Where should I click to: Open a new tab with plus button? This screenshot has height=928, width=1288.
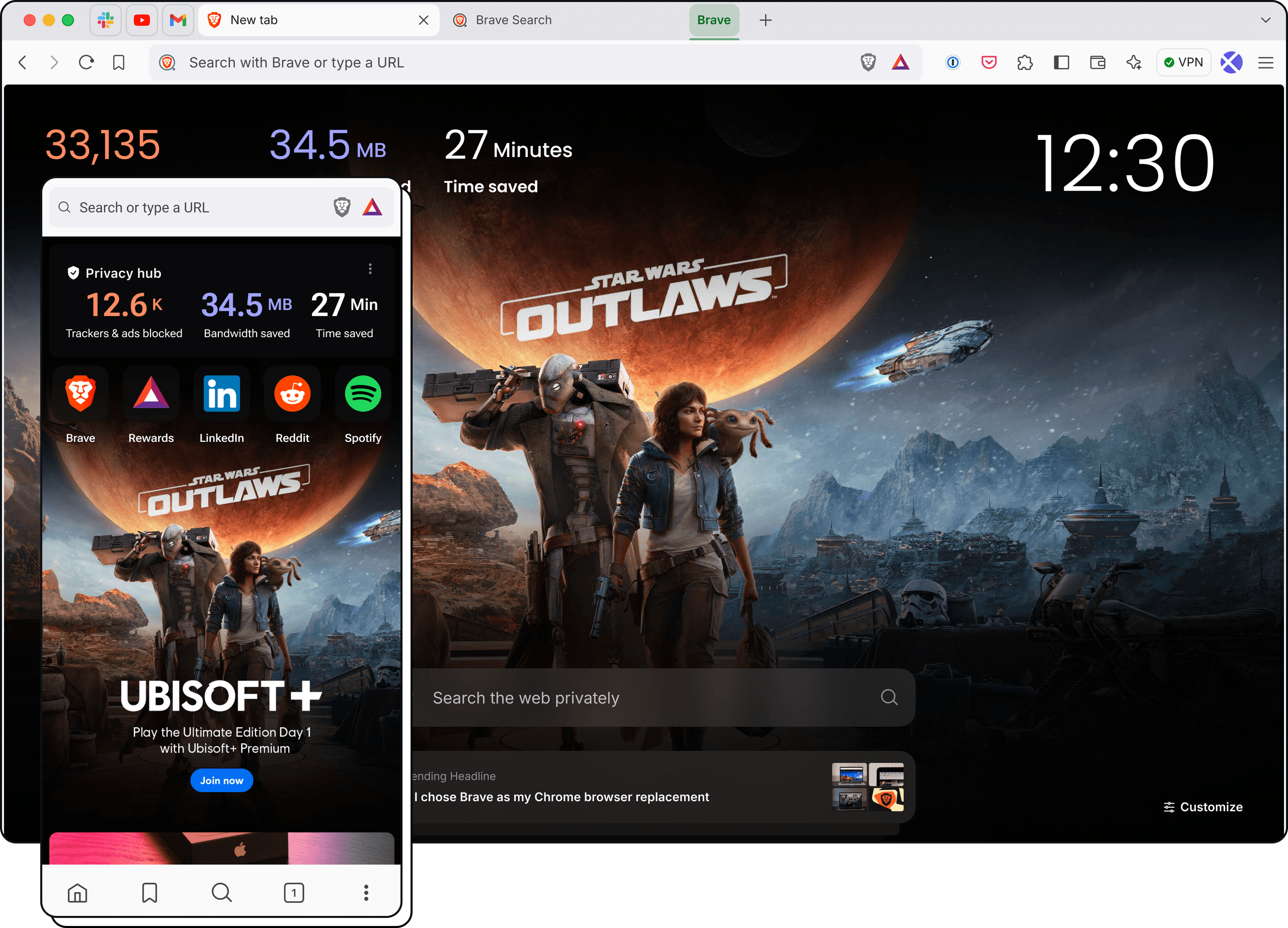pos(765,21)
